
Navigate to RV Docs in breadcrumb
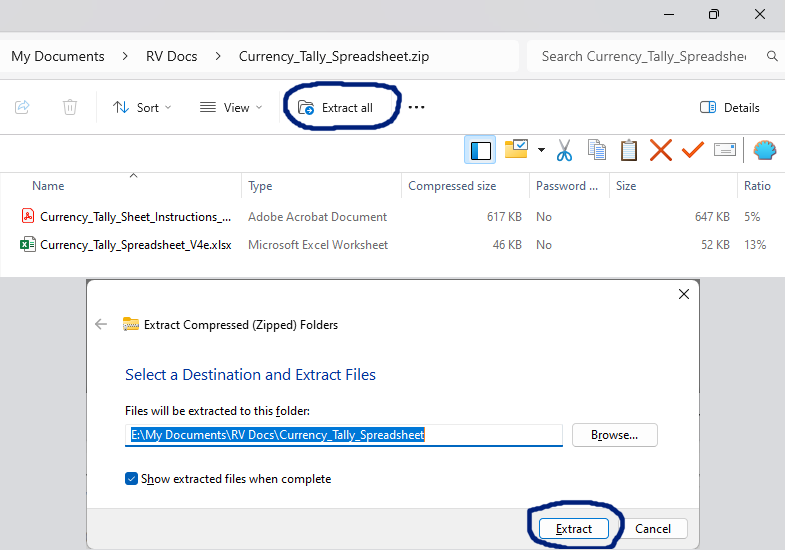pyautogui.click(x=171, y=56)
